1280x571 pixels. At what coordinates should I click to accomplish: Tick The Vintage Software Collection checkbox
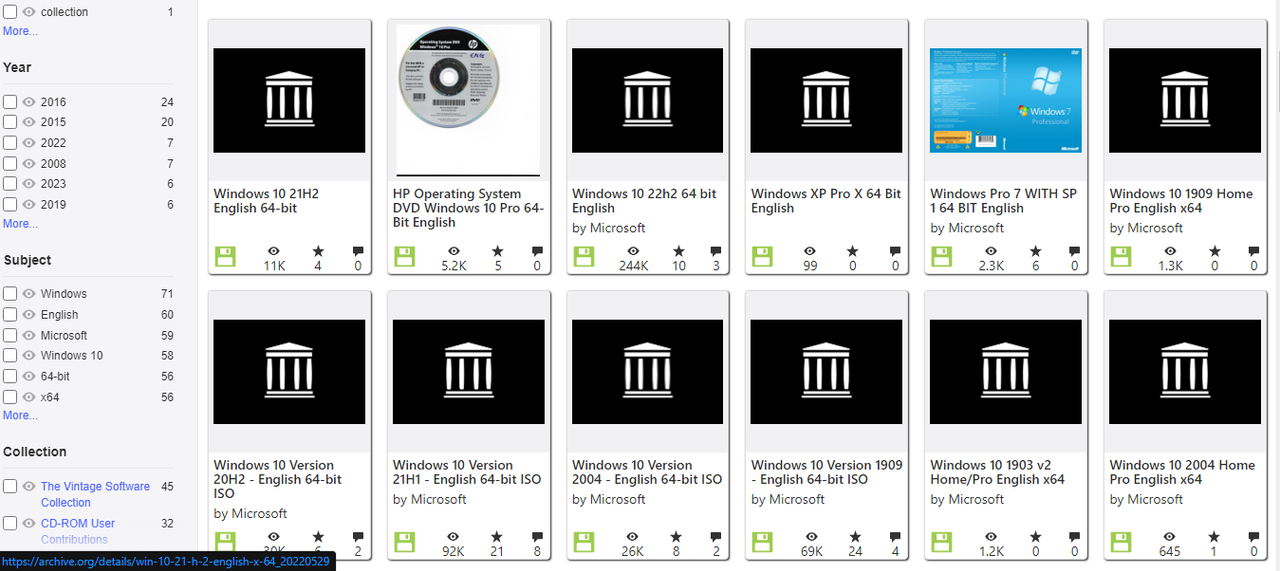tap(10, 486)
